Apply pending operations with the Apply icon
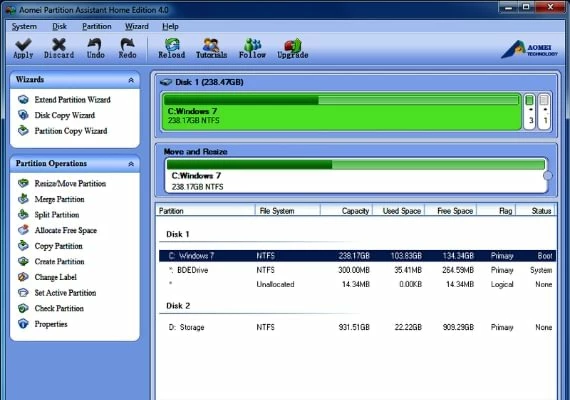570x400 pixels. [x=23, y=44]
